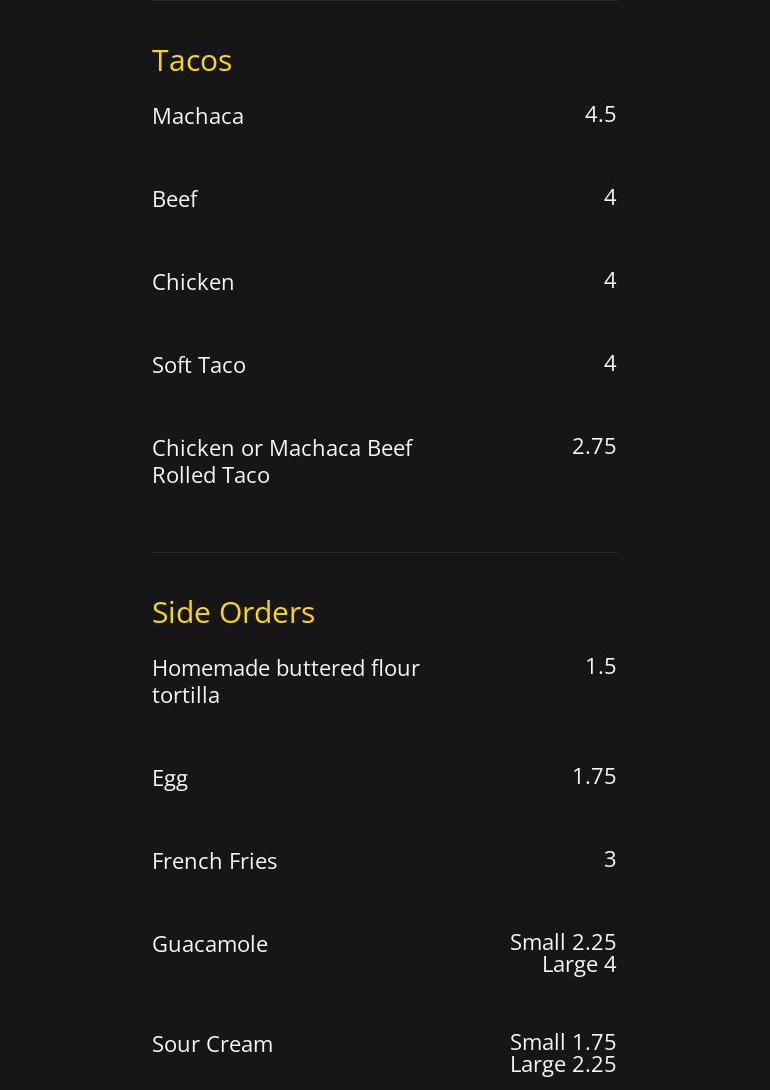
Task: Click Sour Cream Large 2.25 price
Action: (x=563, y=1064)
